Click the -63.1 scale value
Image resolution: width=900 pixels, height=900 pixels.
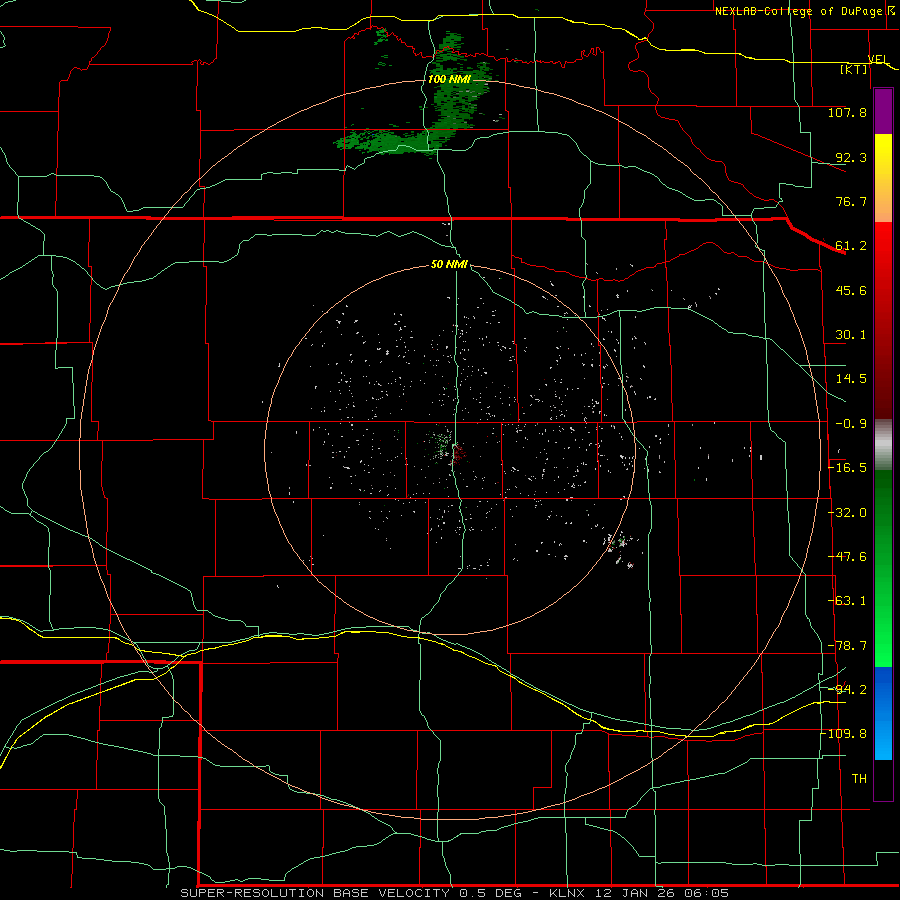(847, 601)
